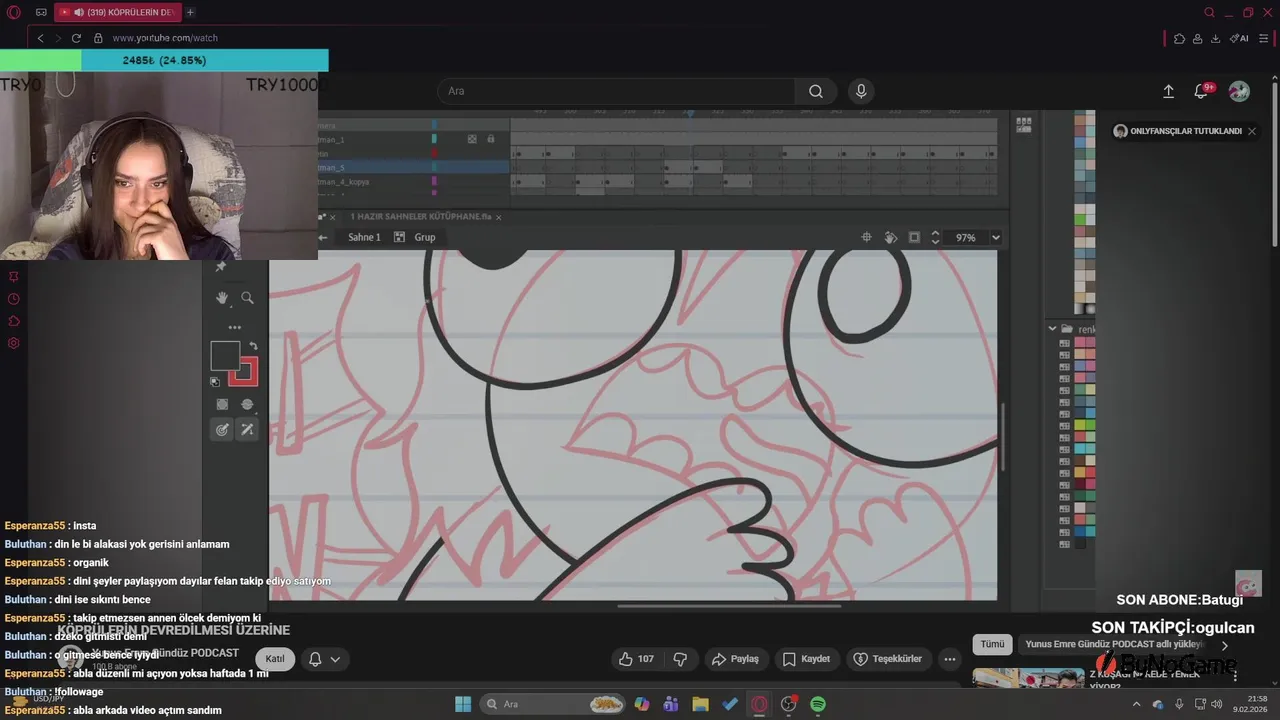This screenshot has height=720, width=1280.
Task: Click the YouTube search magnifier button
Action: (x=816, y=91)
